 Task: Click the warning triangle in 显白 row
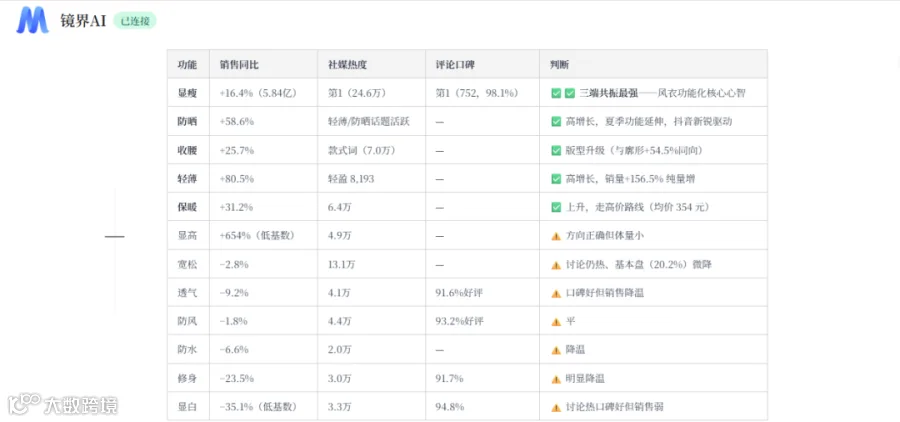(556, 407)
